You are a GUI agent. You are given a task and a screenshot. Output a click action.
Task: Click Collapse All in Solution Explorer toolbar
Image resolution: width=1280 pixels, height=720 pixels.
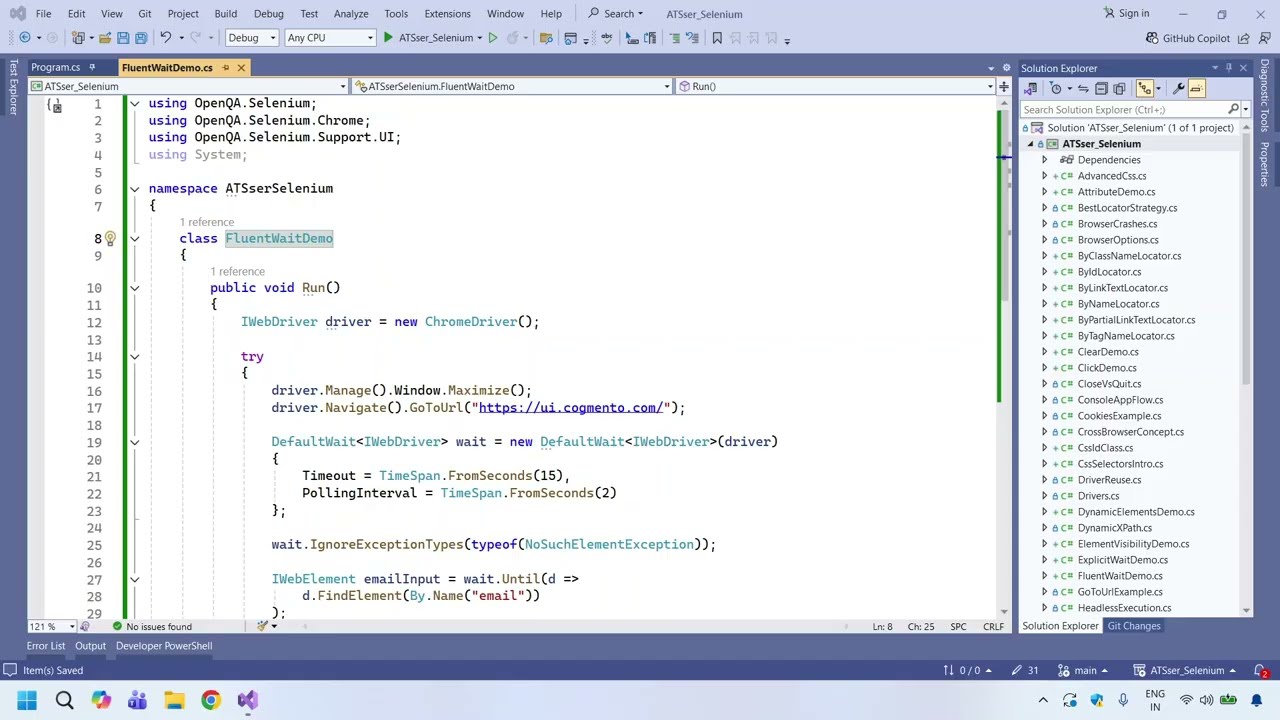(x=1101, y=88)
